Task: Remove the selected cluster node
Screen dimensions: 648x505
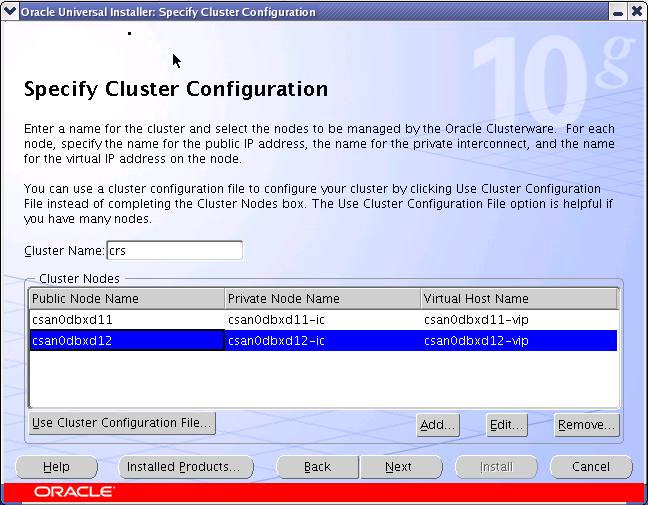Action: tap(587, 425)
